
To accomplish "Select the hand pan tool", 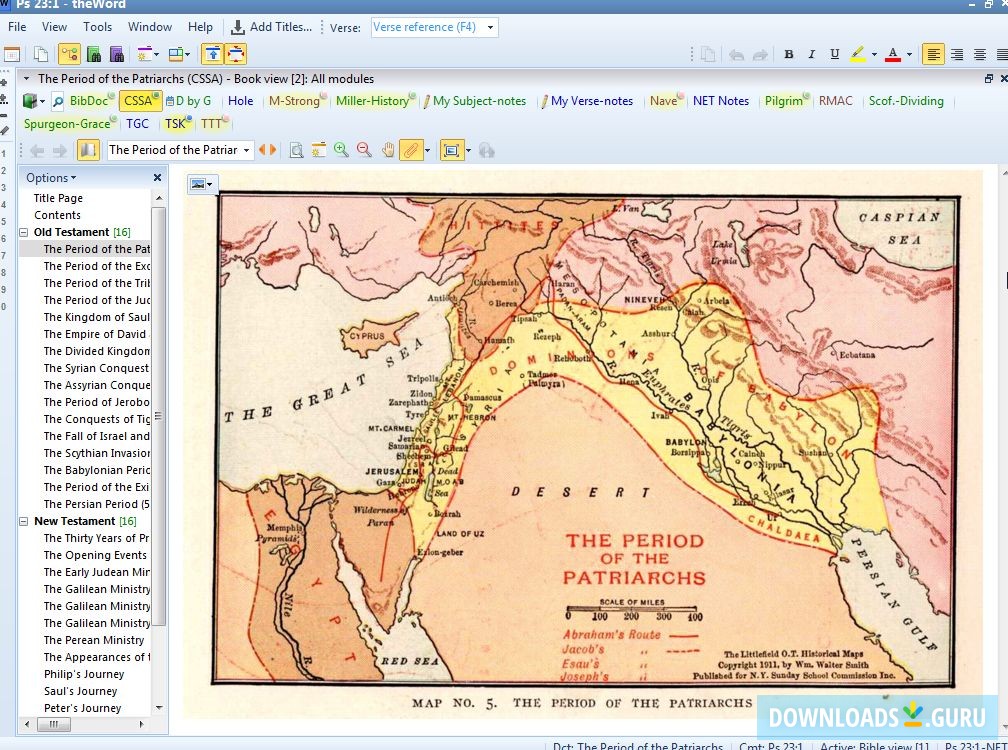I will point(387,150).
